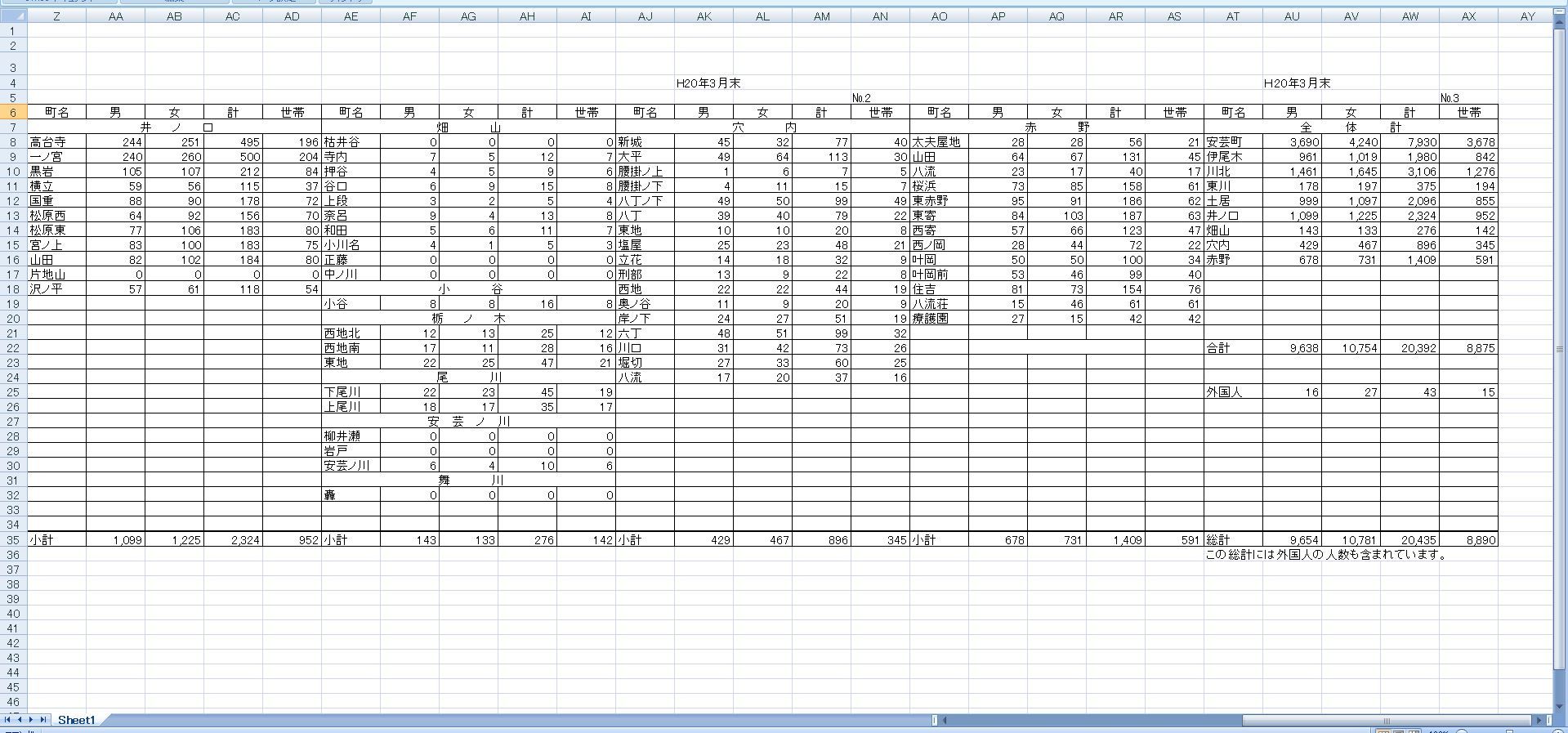1568x733 pixels.
Task: Click the cell labeled 小川名
Action: (351, 245)
